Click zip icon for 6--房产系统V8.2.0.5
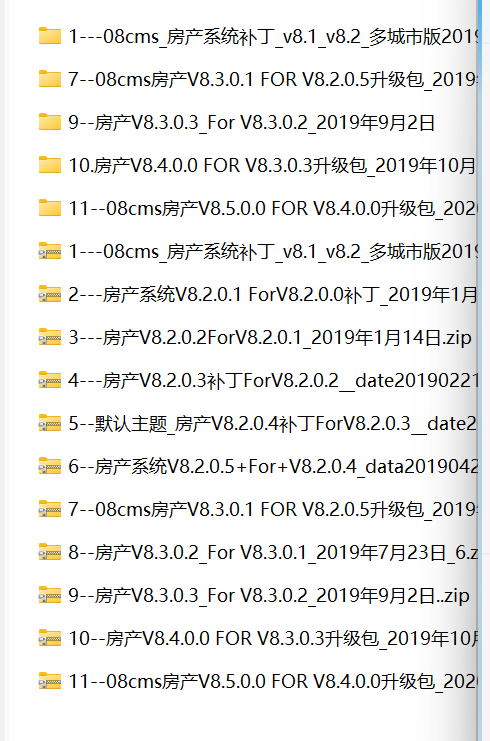This screenshot has height=741, width=490. tap(50, 466)
